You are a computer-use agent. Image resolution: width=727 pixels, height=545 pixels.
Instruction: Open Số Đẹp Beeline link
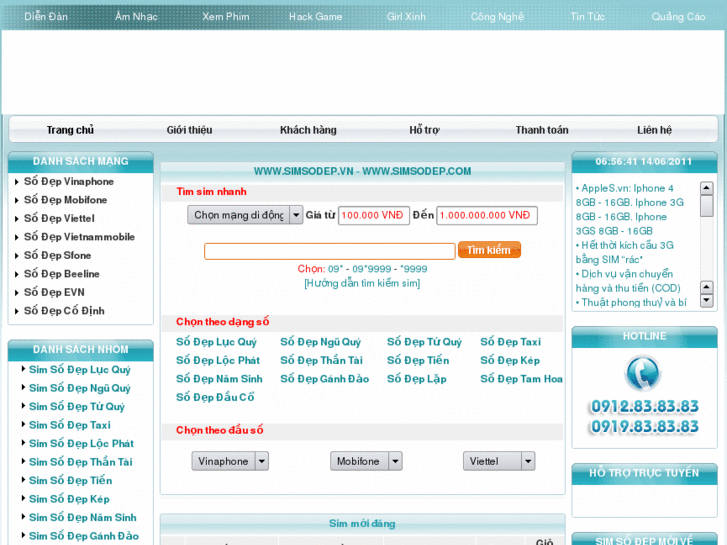pyautogui.click(x=62, y=274)
